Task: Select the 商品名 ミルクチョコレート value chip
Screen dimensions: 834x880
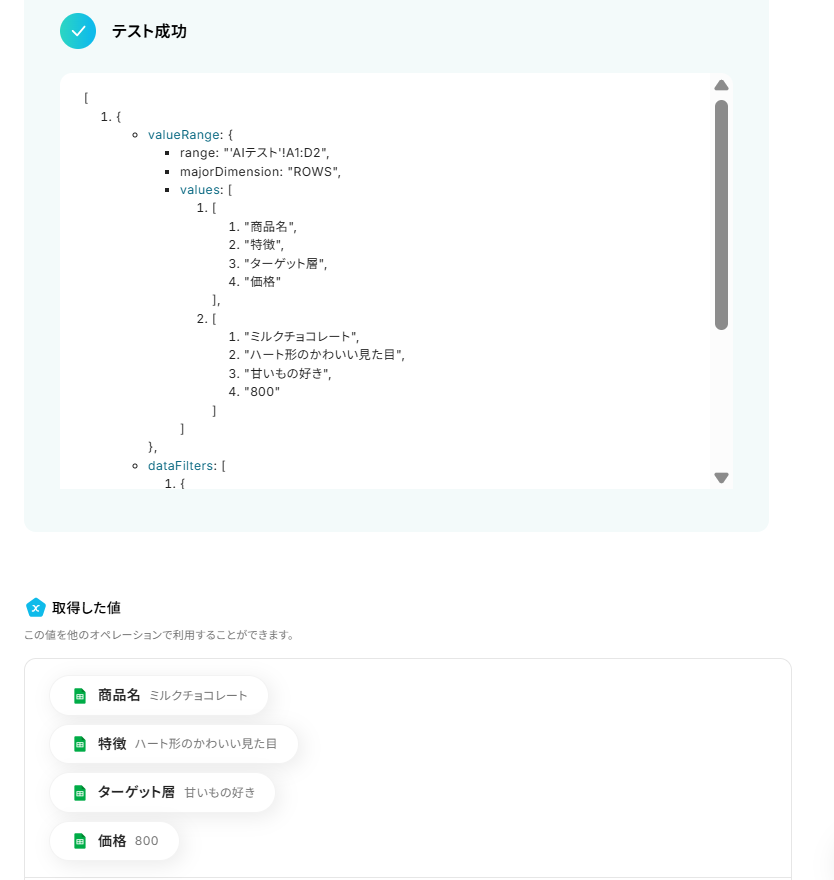Action: point(159,695)
